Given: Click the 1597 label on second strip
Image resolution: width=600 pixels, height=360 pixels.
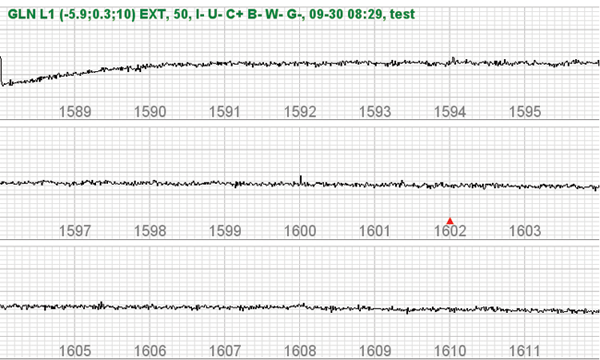Looking at the screenshot, I should point(75,231).
